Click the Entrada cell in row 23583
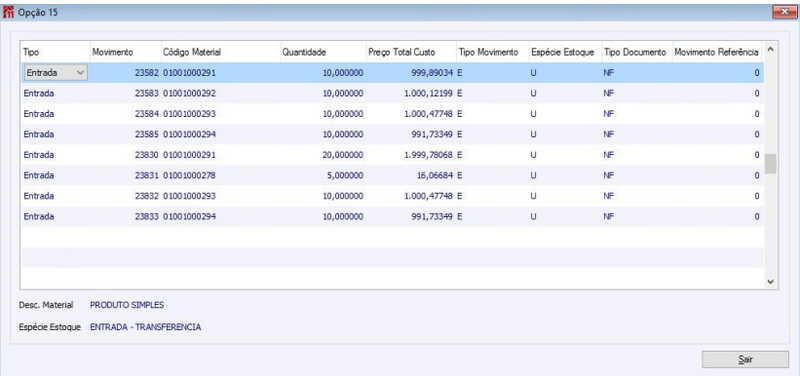Viewport: 800px width, 376px height. (39, 93)
